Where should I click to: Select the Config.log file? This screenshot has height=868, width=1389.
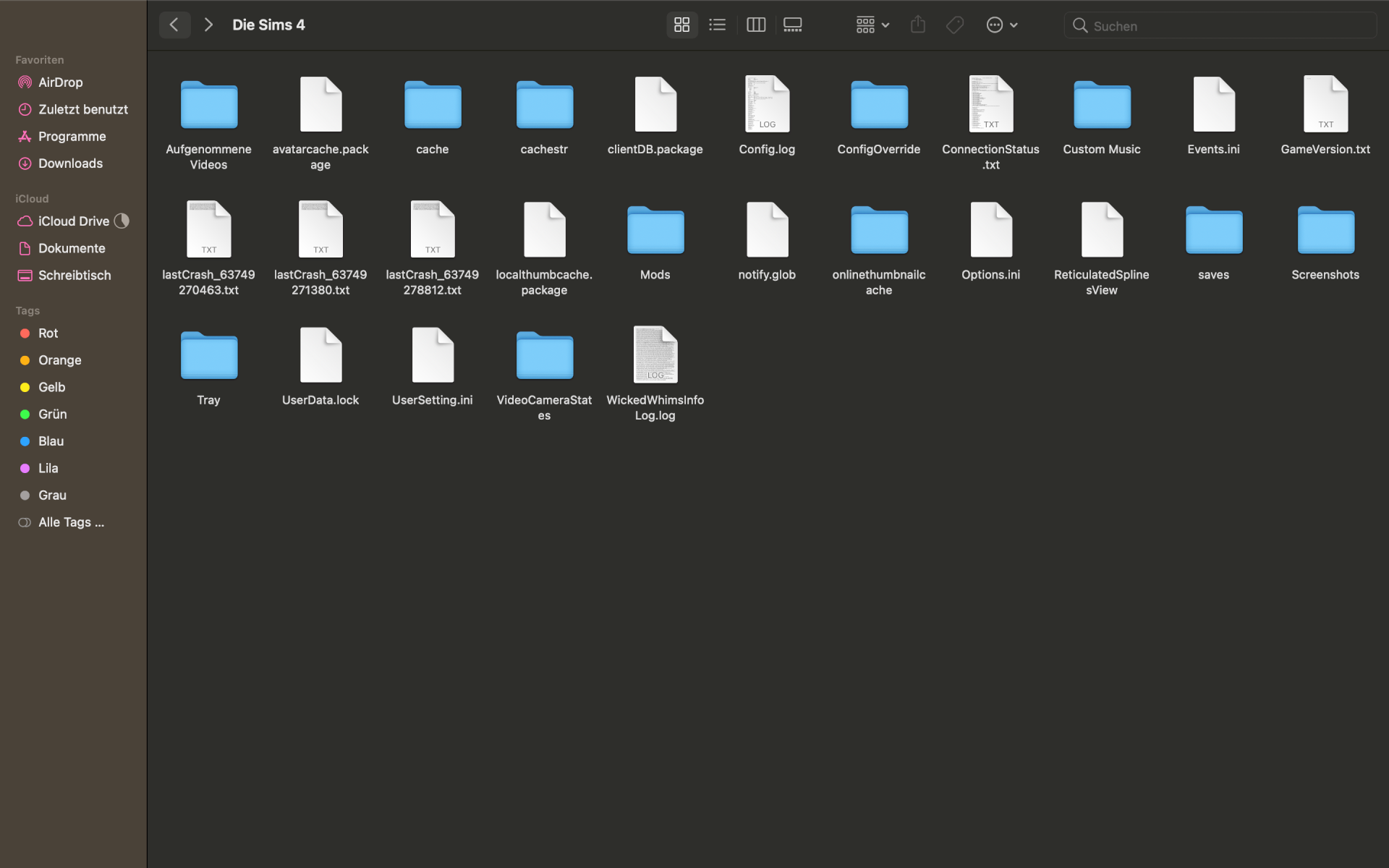pos(767,106)
